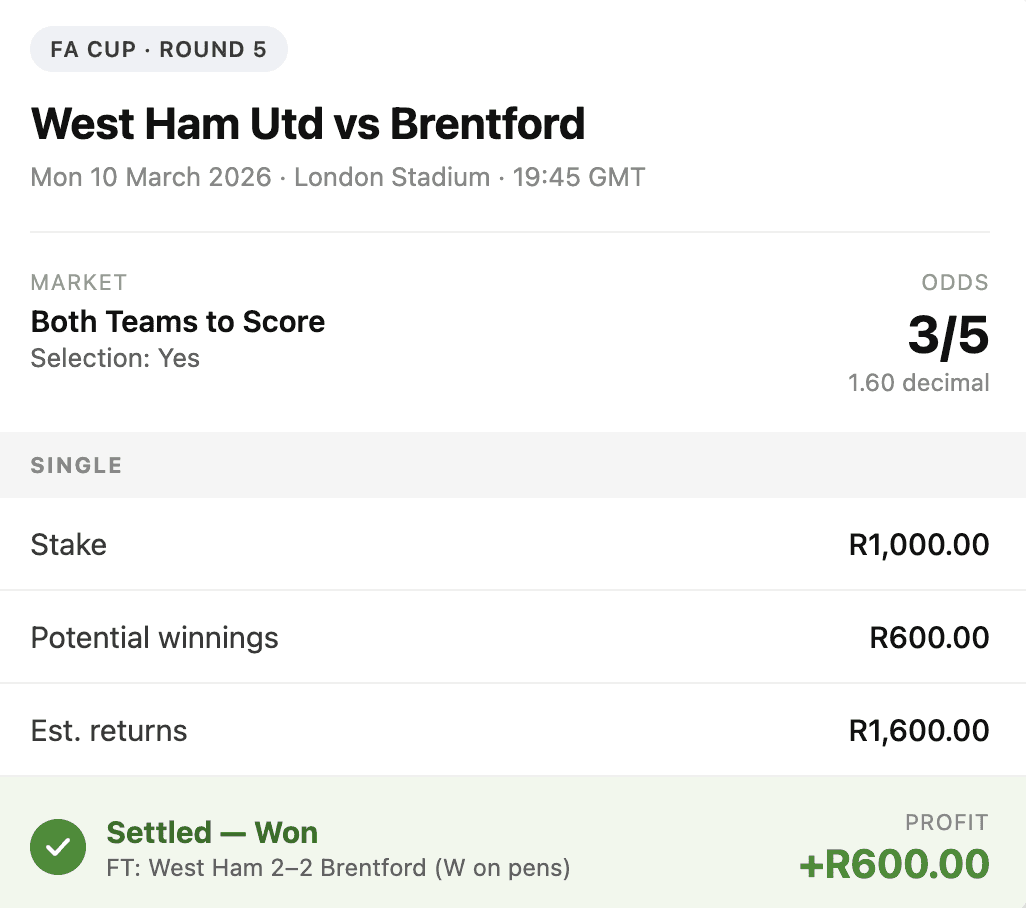Click the SINGLE bet type header

76,465
